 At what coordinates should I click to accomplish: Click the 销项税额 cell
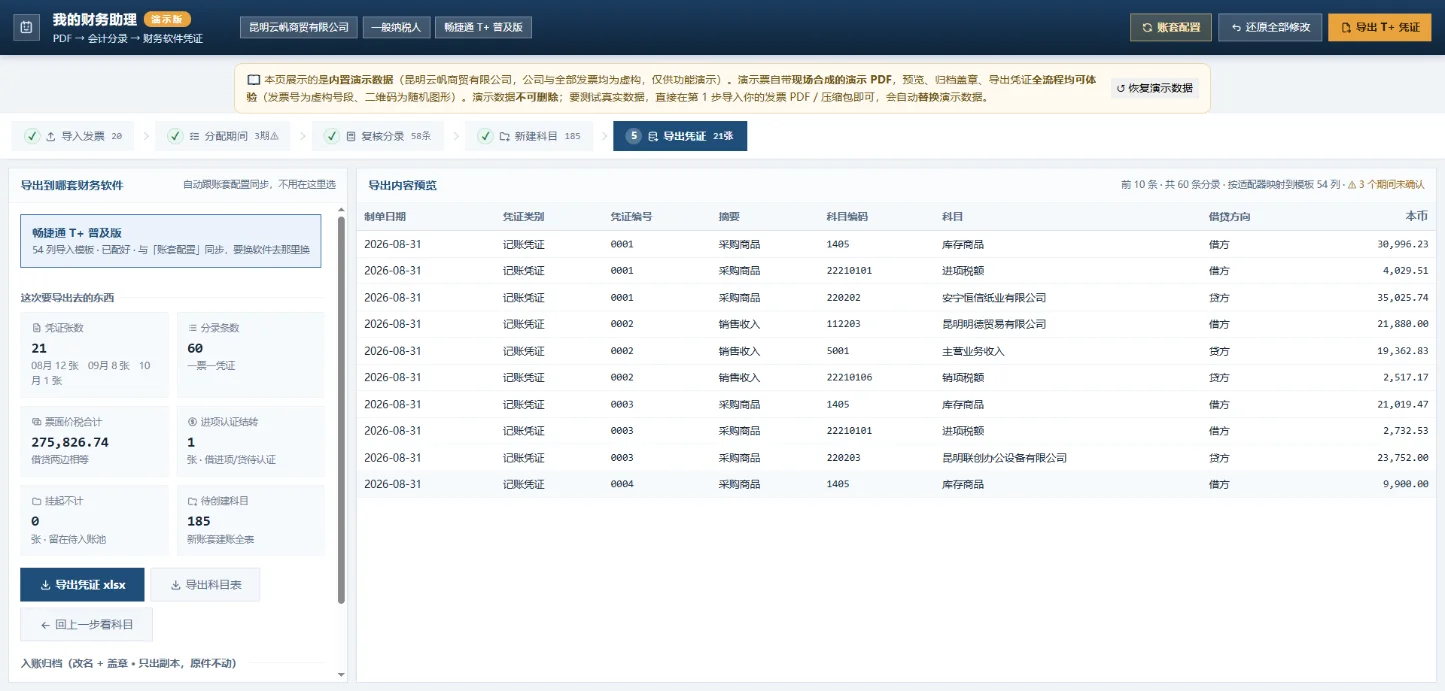click(x=963, y=378)
